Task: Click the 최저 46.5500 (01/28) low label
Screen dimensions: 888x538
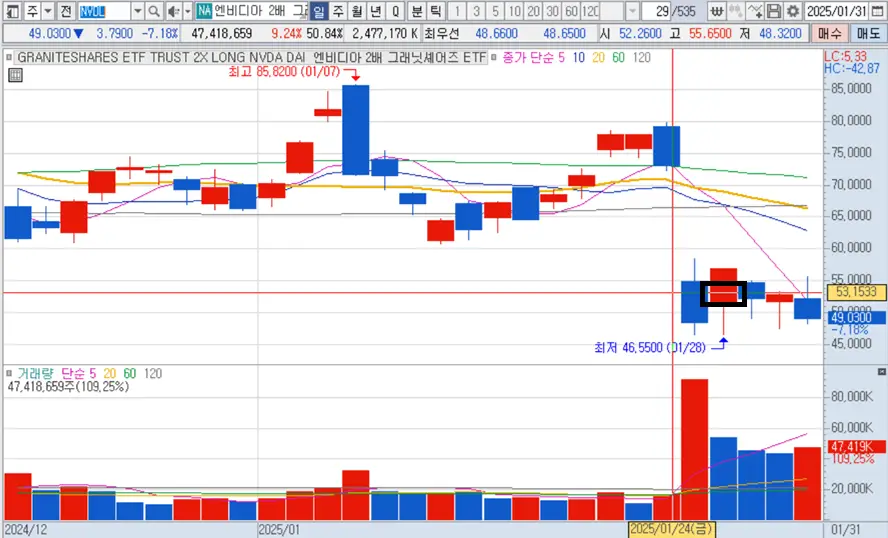Action: pyautogui.click(x=650, y=347)
